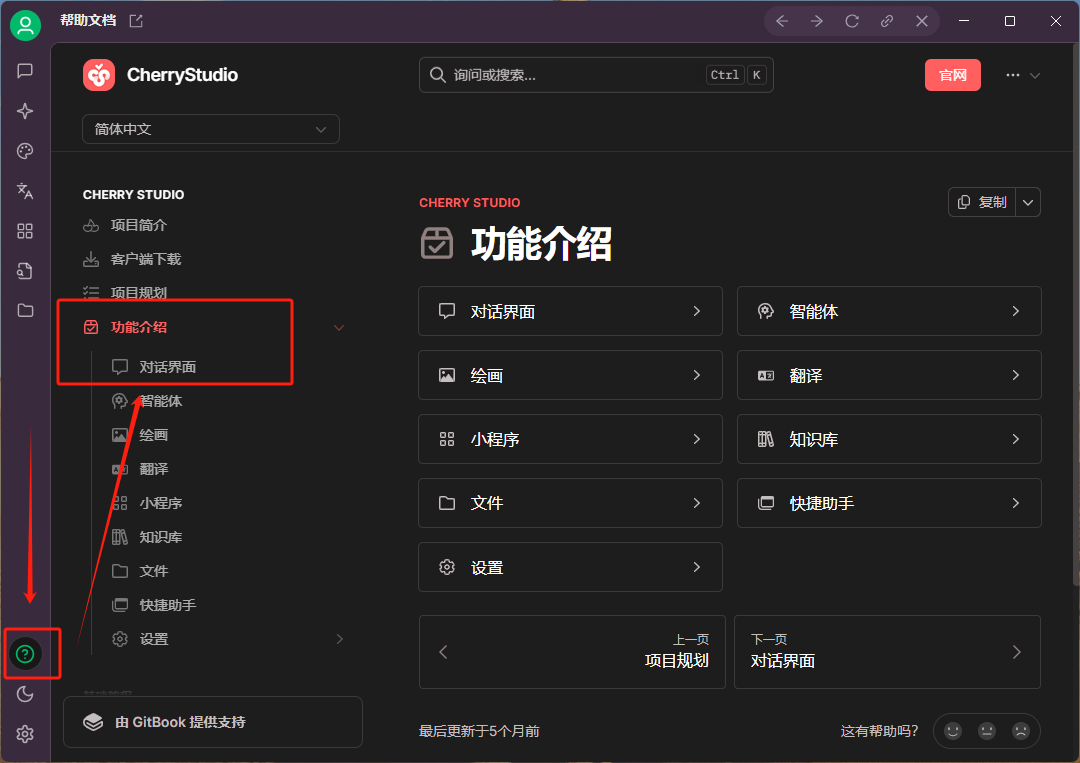
Task: Open 快捷助手 in navigation tree
Action: pos(167,605)
